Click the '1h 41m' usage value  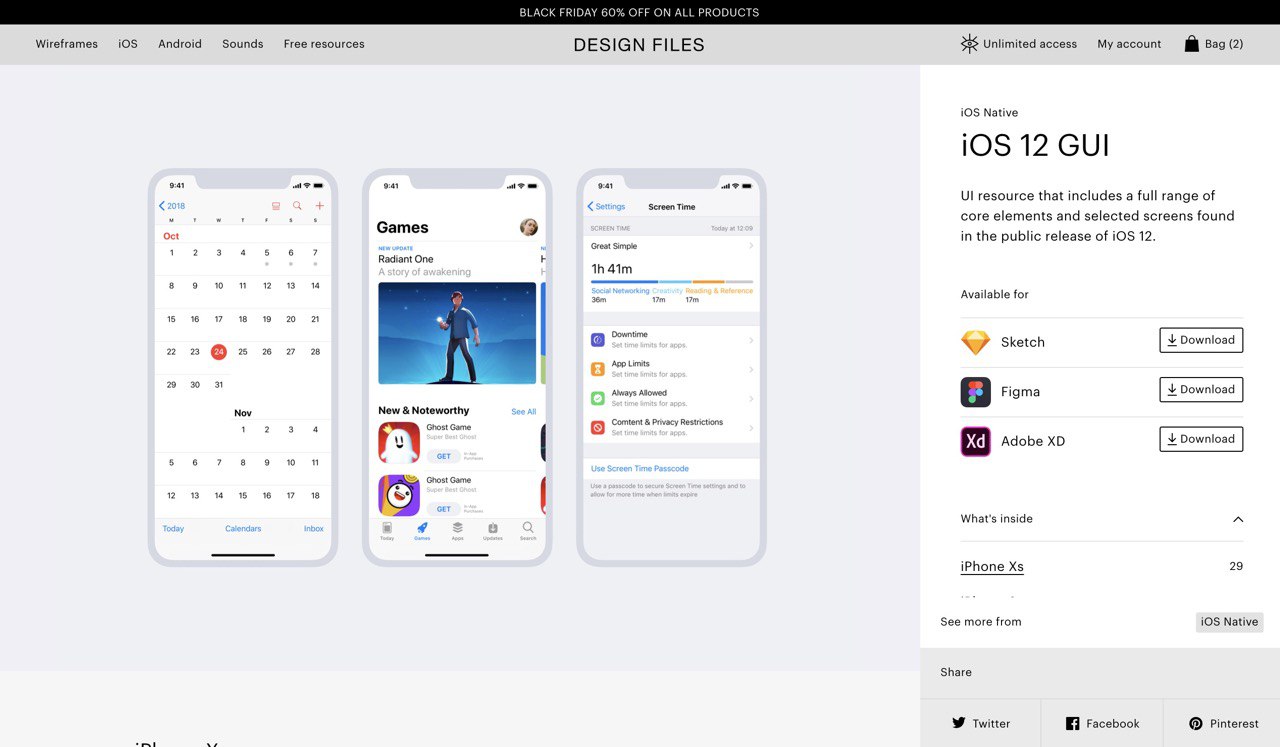point(612,269)
